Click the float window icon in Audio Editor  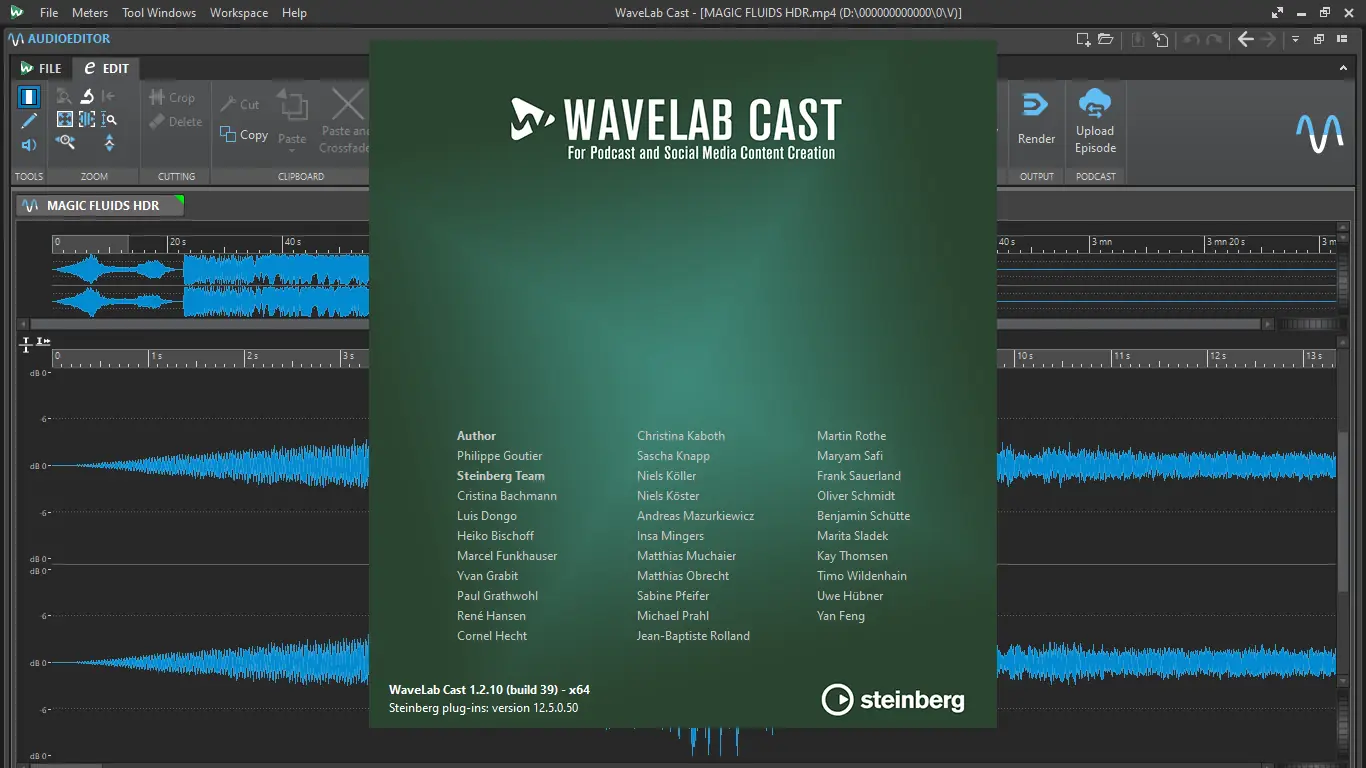pos(1319,40)
